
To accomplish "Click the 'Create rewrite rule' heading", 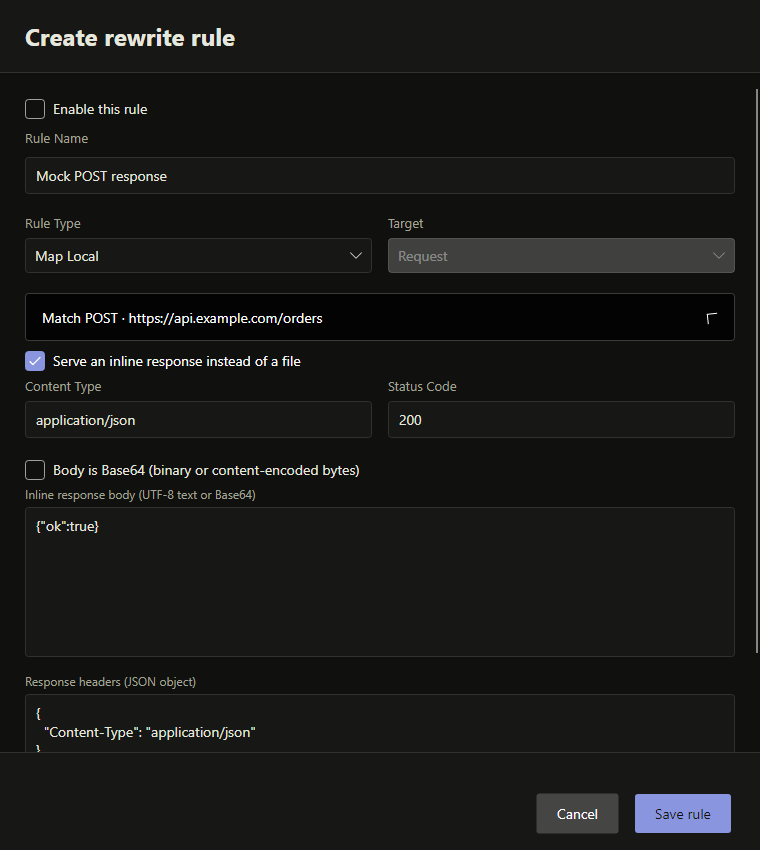I will pyautogui.click(x=130, y=38).
